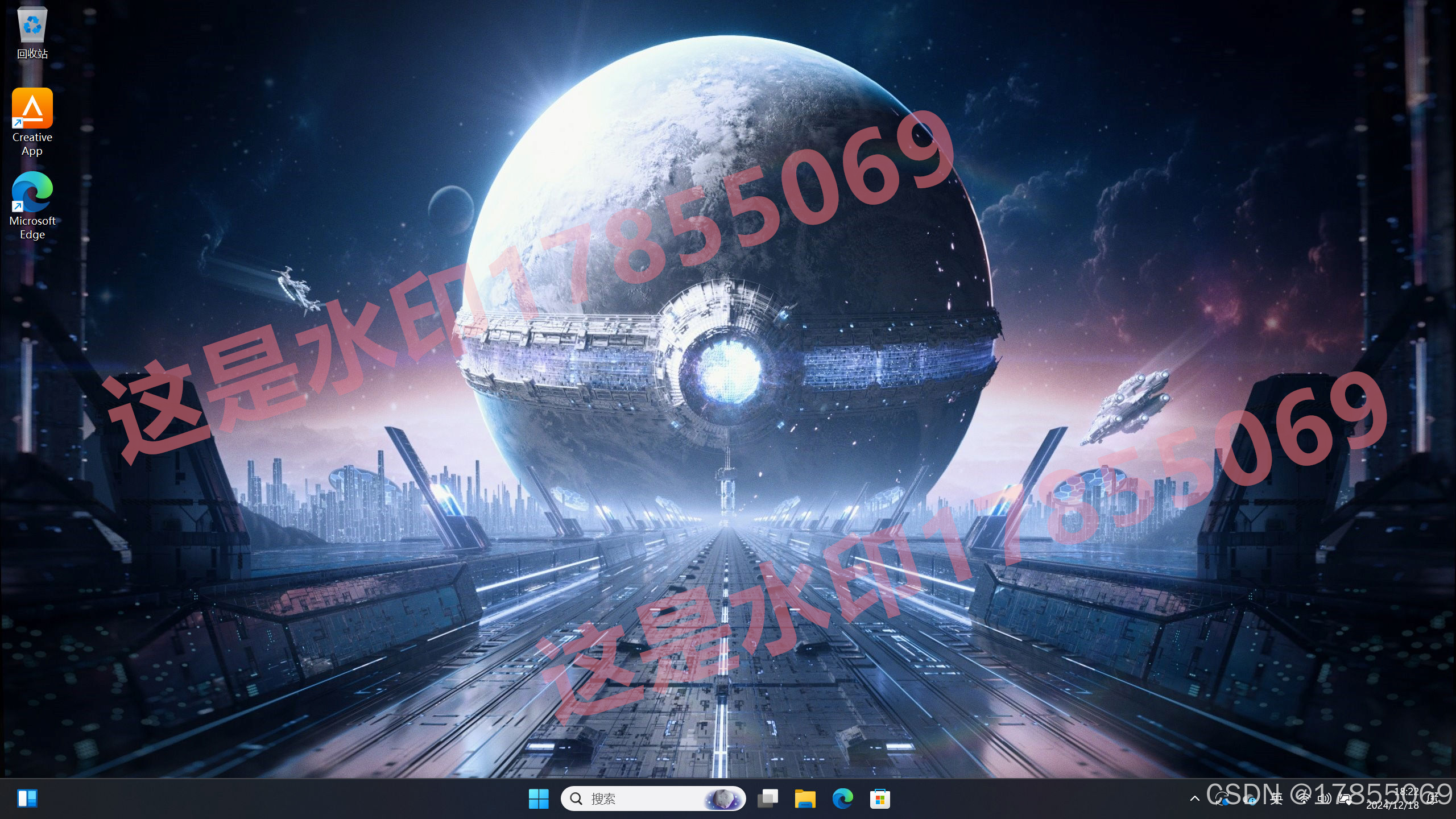
Task: Launch Microsoft Edge from the taskbar
Action: tap(842, 799)
